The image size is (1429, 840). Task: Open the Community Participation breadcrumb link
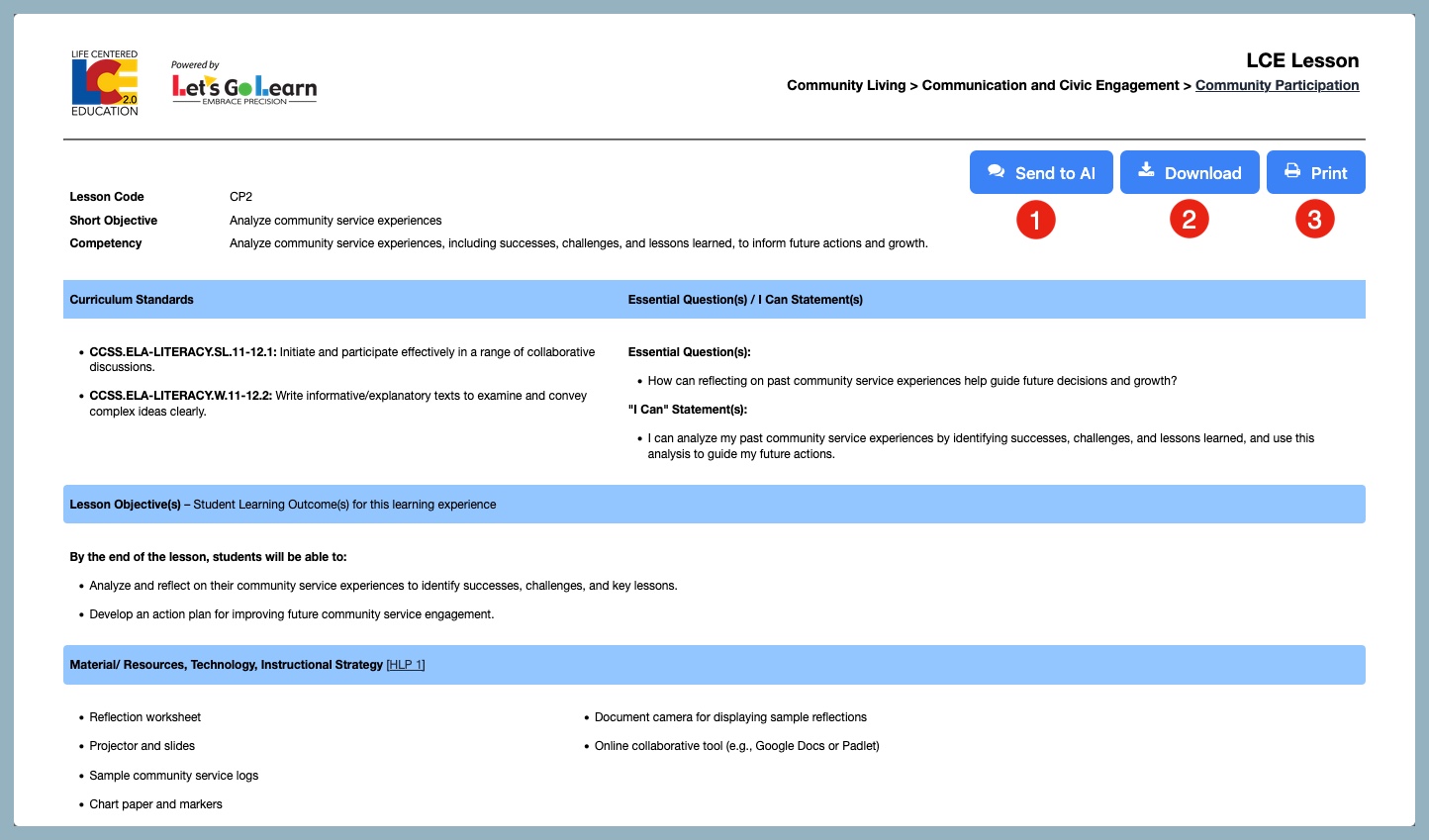click(x=1277, y=86)
